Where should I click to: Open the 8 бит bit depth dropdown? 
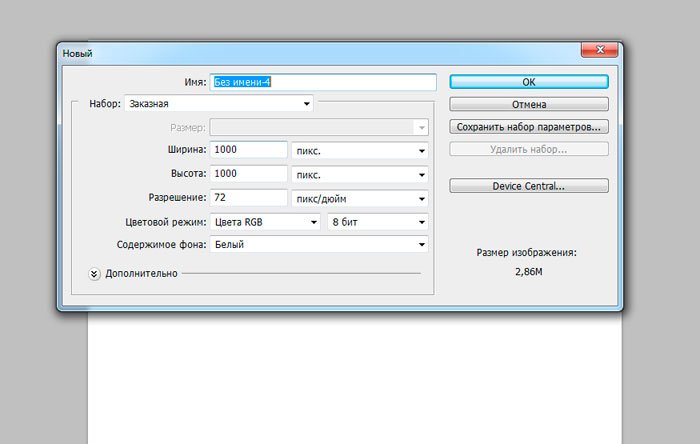click(x=378, y=222)
